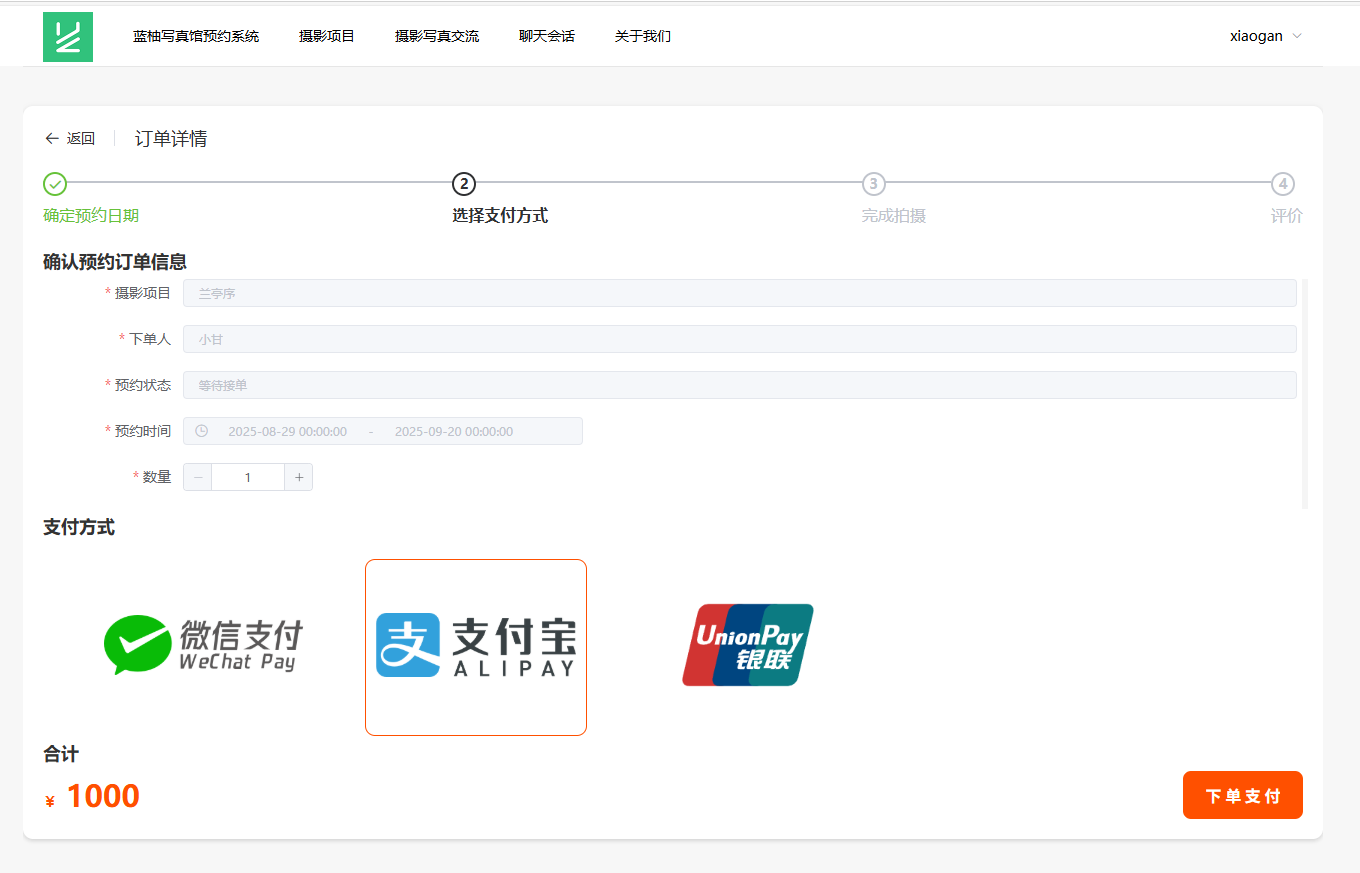Click the 支付方式 heading
This screenshot has width=1360, height=873.
tap(79, 527)
